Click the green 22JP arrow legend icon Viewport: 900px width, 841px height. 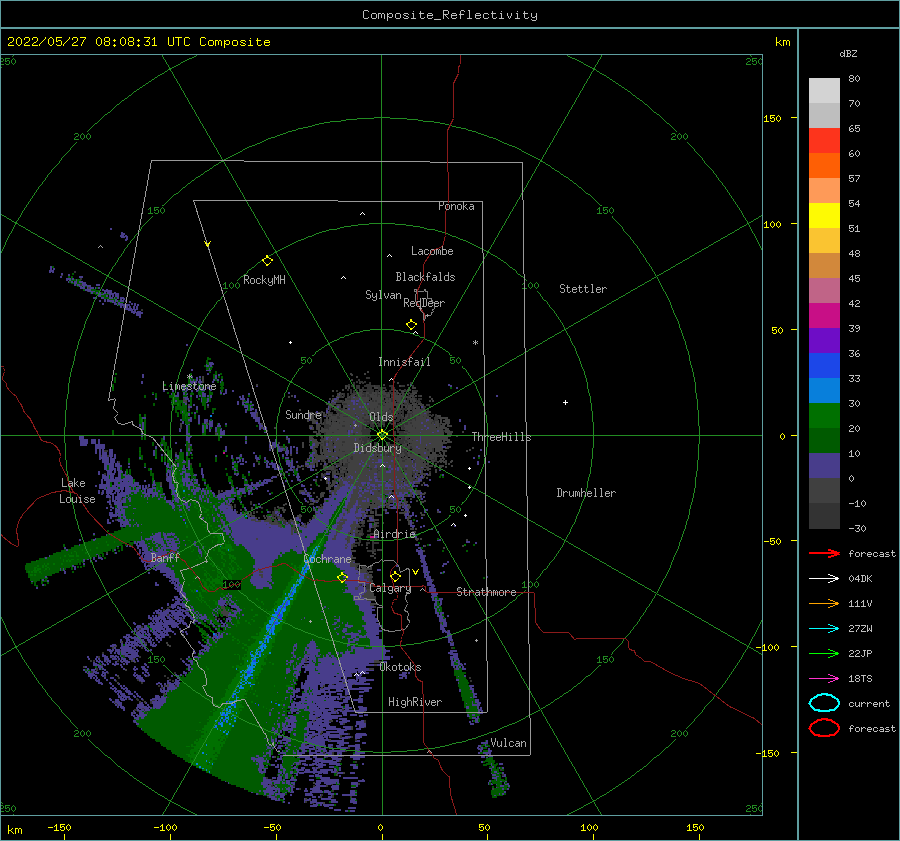pyautogui.click(x=824, y=653)
